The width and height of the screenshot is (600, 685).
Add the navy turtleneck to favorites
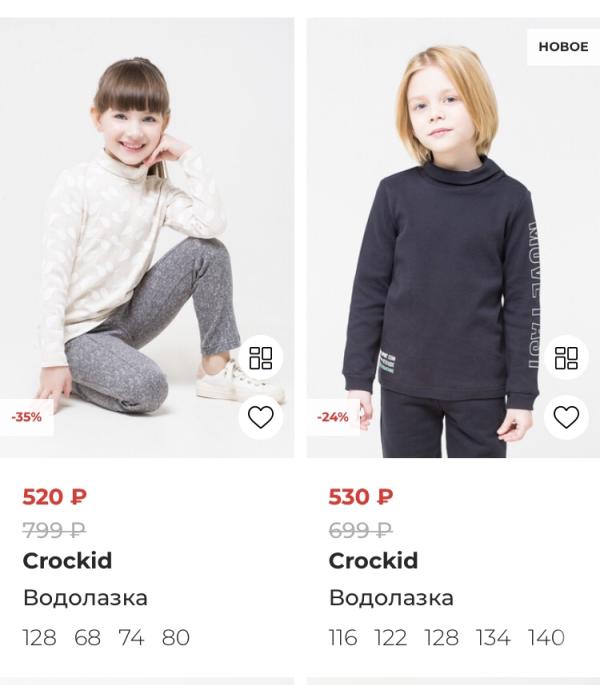tap(566, 417)
